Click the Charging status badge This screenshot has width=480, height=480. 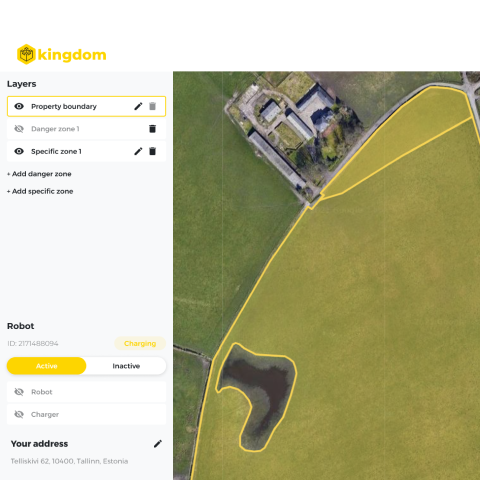(x=140, y=343)
